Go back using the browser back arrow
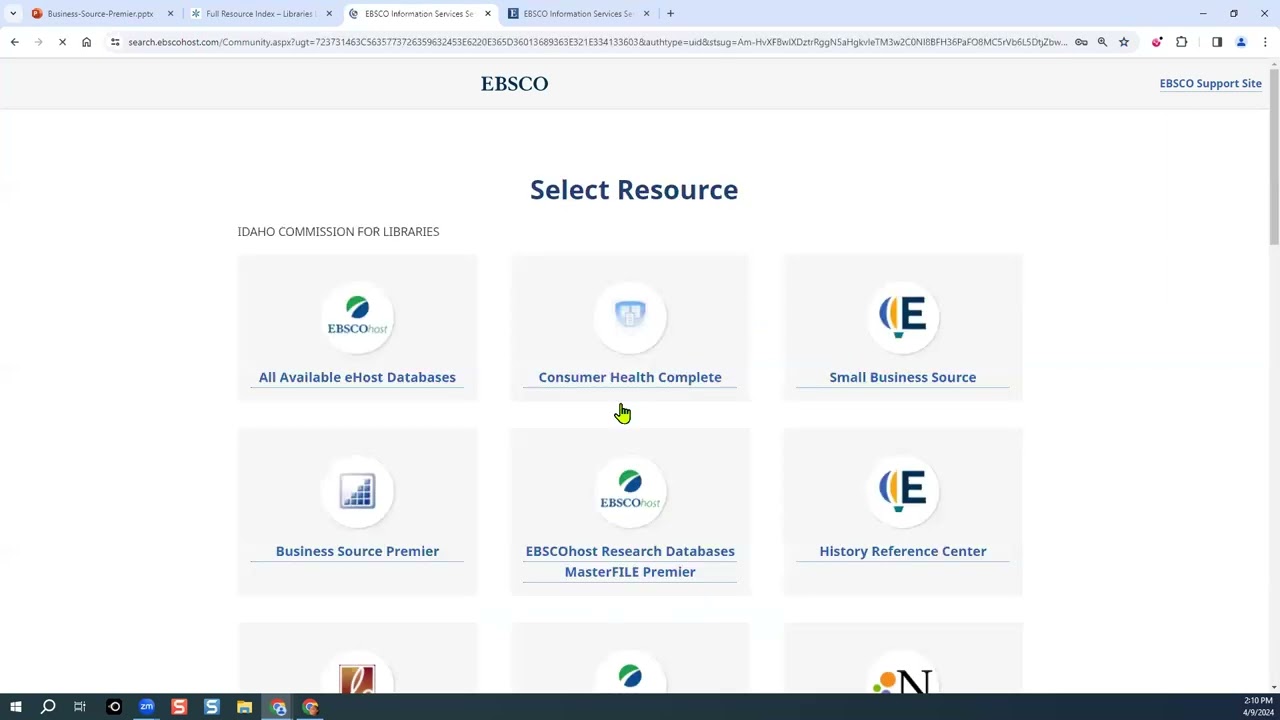Screen dimensions: 1280x720 15,42
